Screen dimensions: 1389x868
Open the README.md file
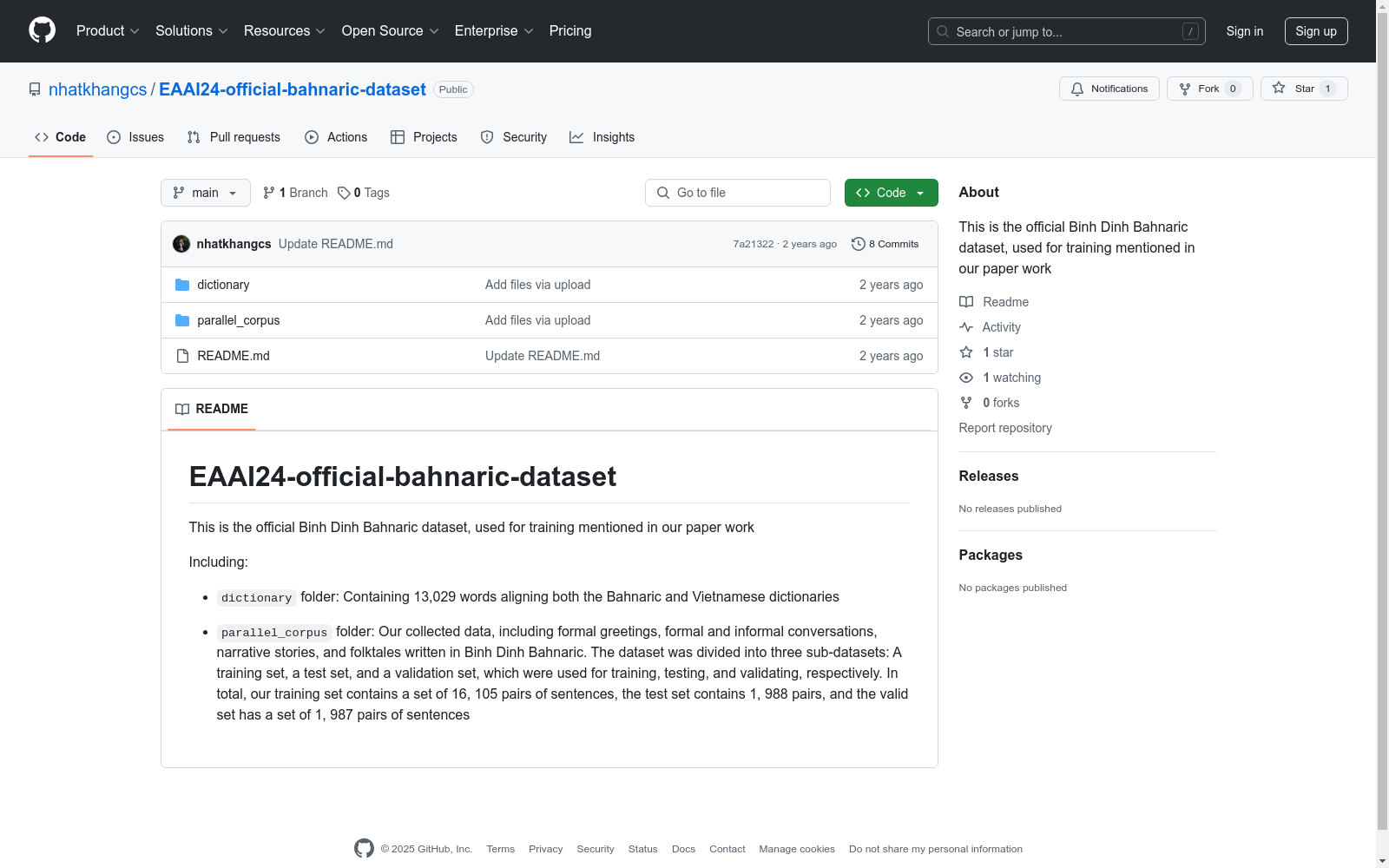tap(234, 356)
